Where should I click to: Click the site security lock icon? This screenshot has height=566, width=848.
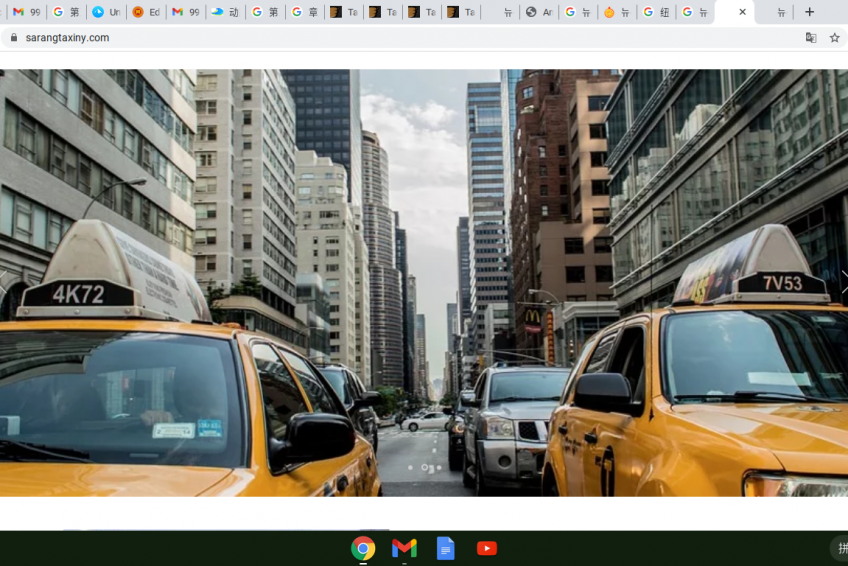[x=13, y=38]
